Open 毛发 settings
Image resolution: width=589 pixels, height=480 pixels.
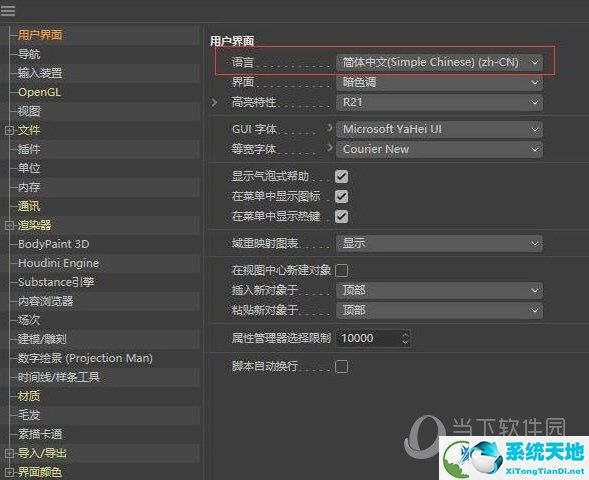pyautogui.click(x=29, y=415)
